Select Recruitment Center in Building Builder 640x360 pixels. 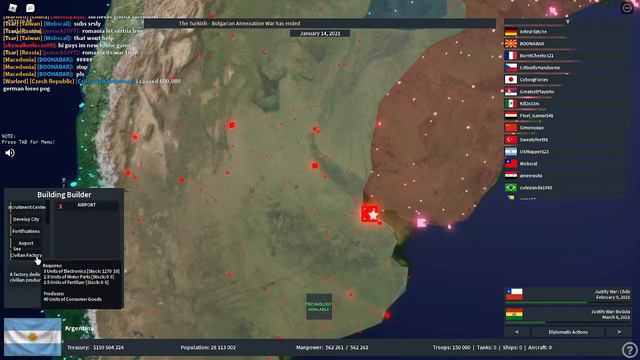27,207
